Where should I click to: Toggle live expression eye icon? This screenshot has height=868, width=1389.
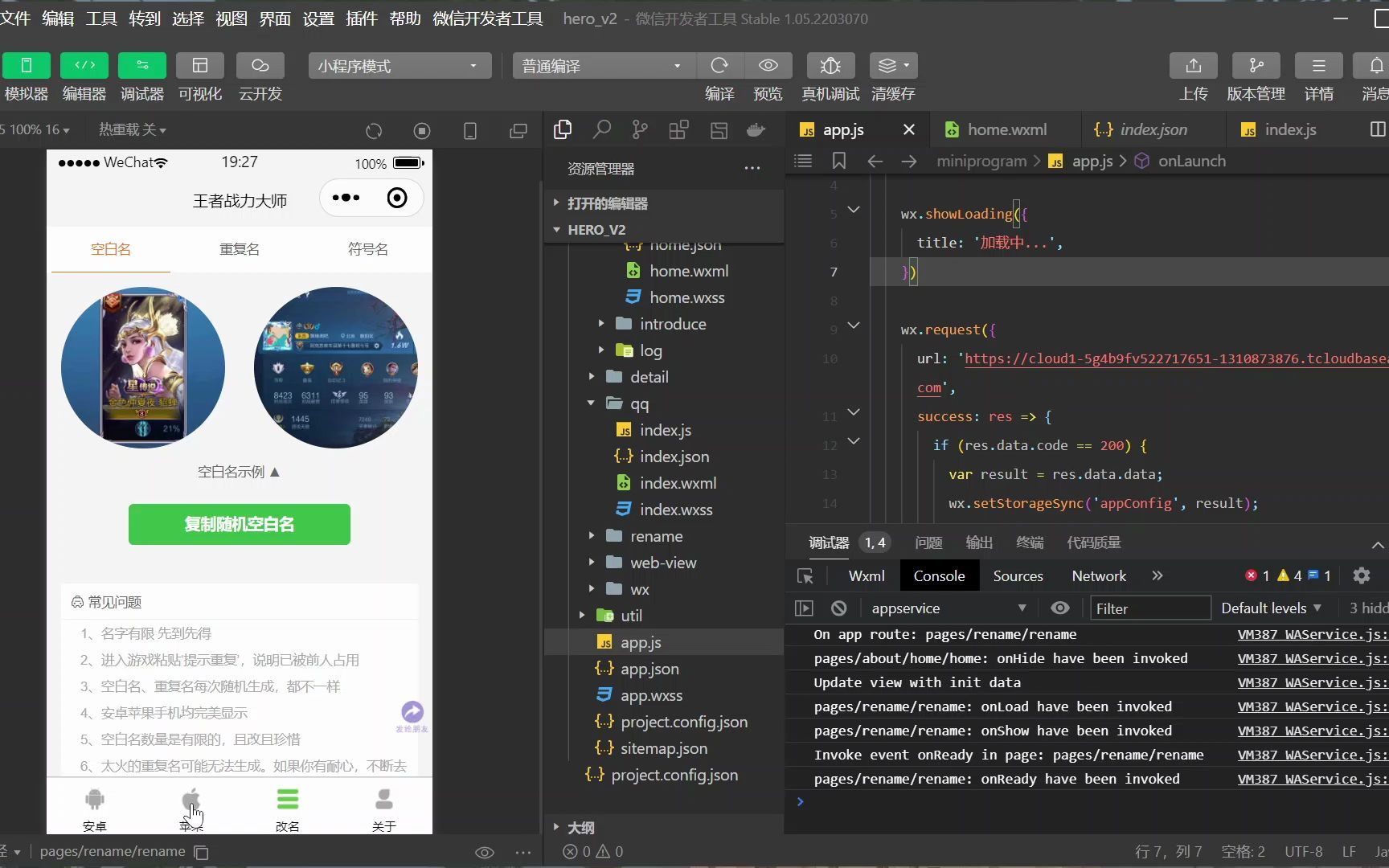click(1060, 608)
